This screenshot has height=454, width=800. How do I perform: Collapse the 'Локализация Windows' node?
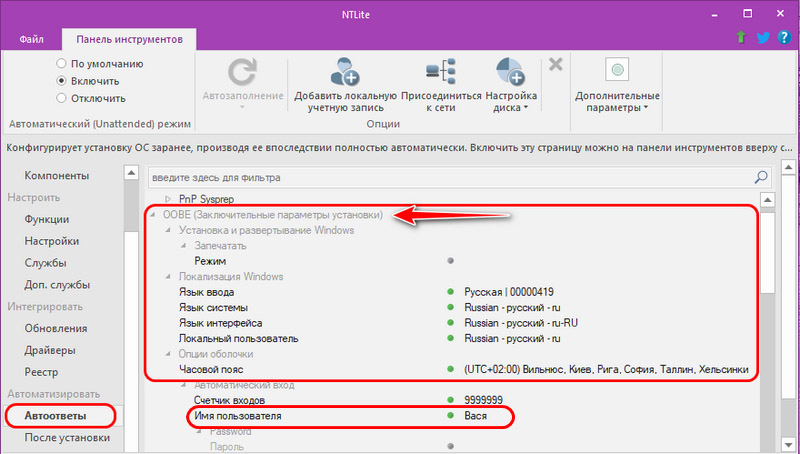point(168,276)
